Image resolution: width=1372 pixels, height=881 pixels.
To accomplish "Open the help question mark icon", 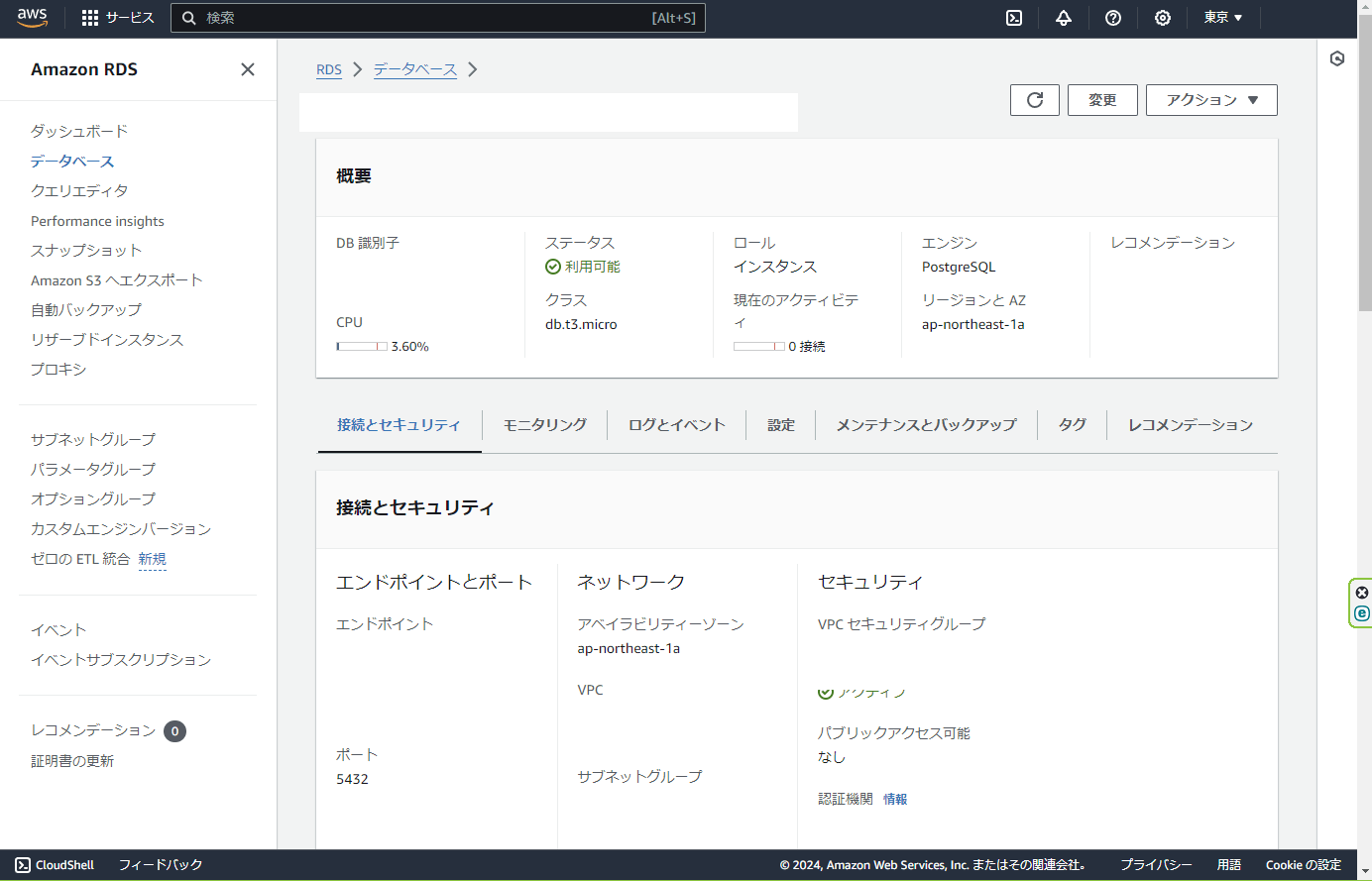I will tap(1113, 18).
